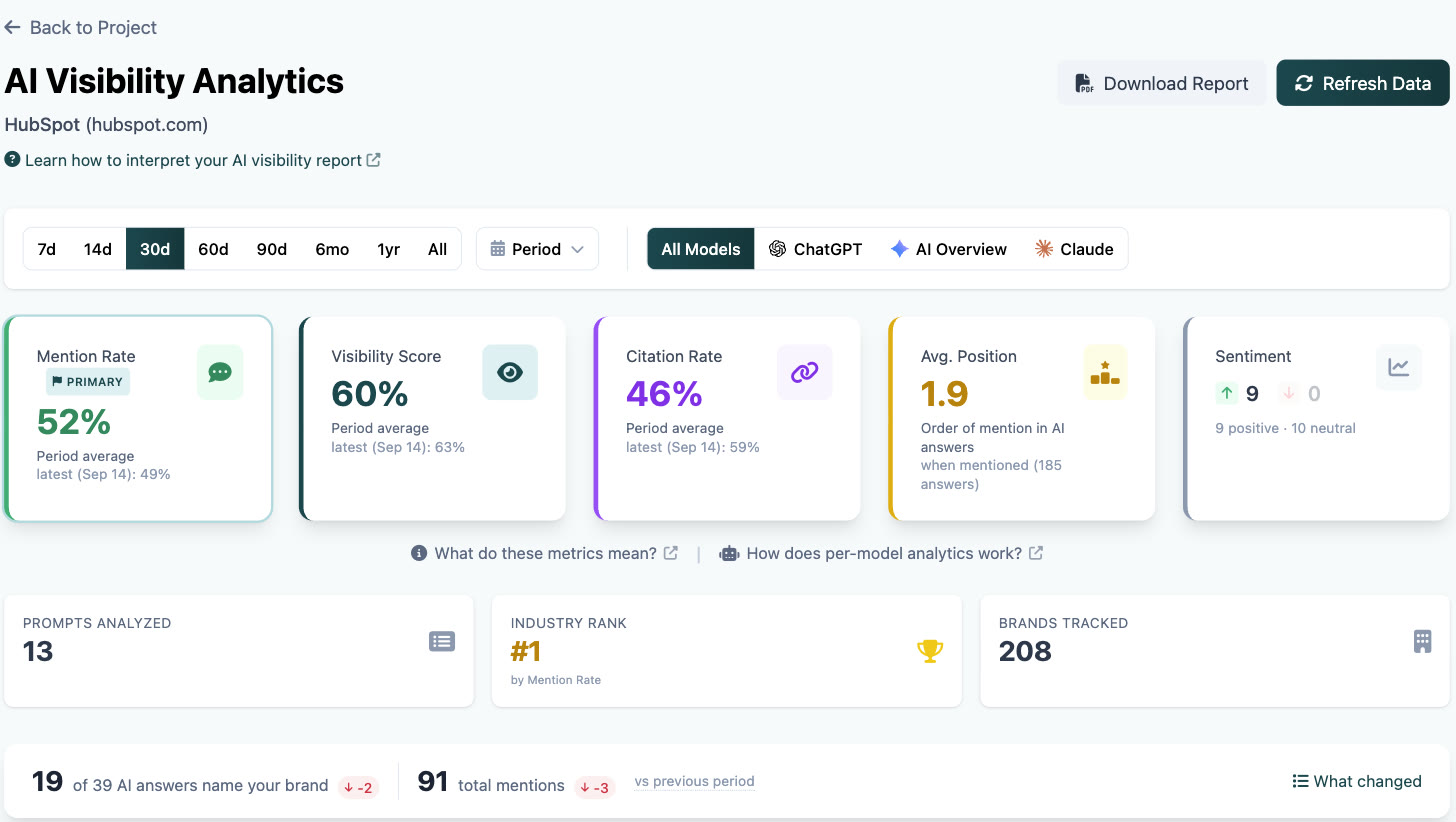Click 'latest (Sep 14): 59%' text
The height and width of the screenshot is (822, 1456).
click(693, 447)
